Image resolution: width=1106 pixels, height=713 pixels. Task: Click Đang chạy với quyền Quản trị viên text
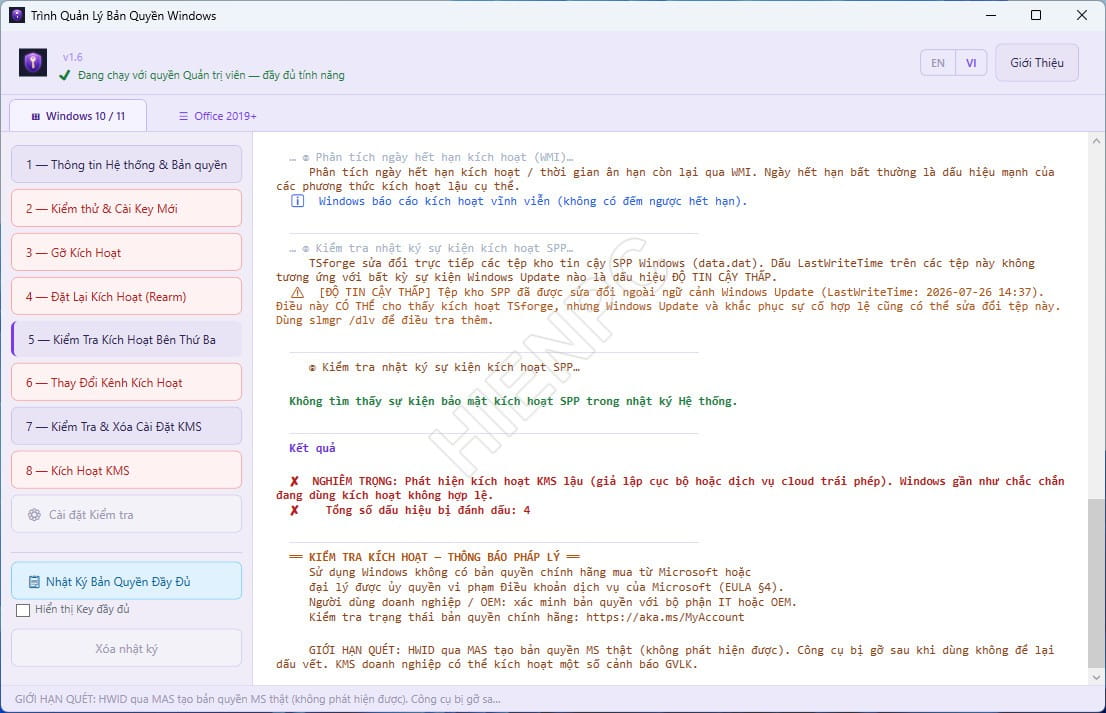211,75
